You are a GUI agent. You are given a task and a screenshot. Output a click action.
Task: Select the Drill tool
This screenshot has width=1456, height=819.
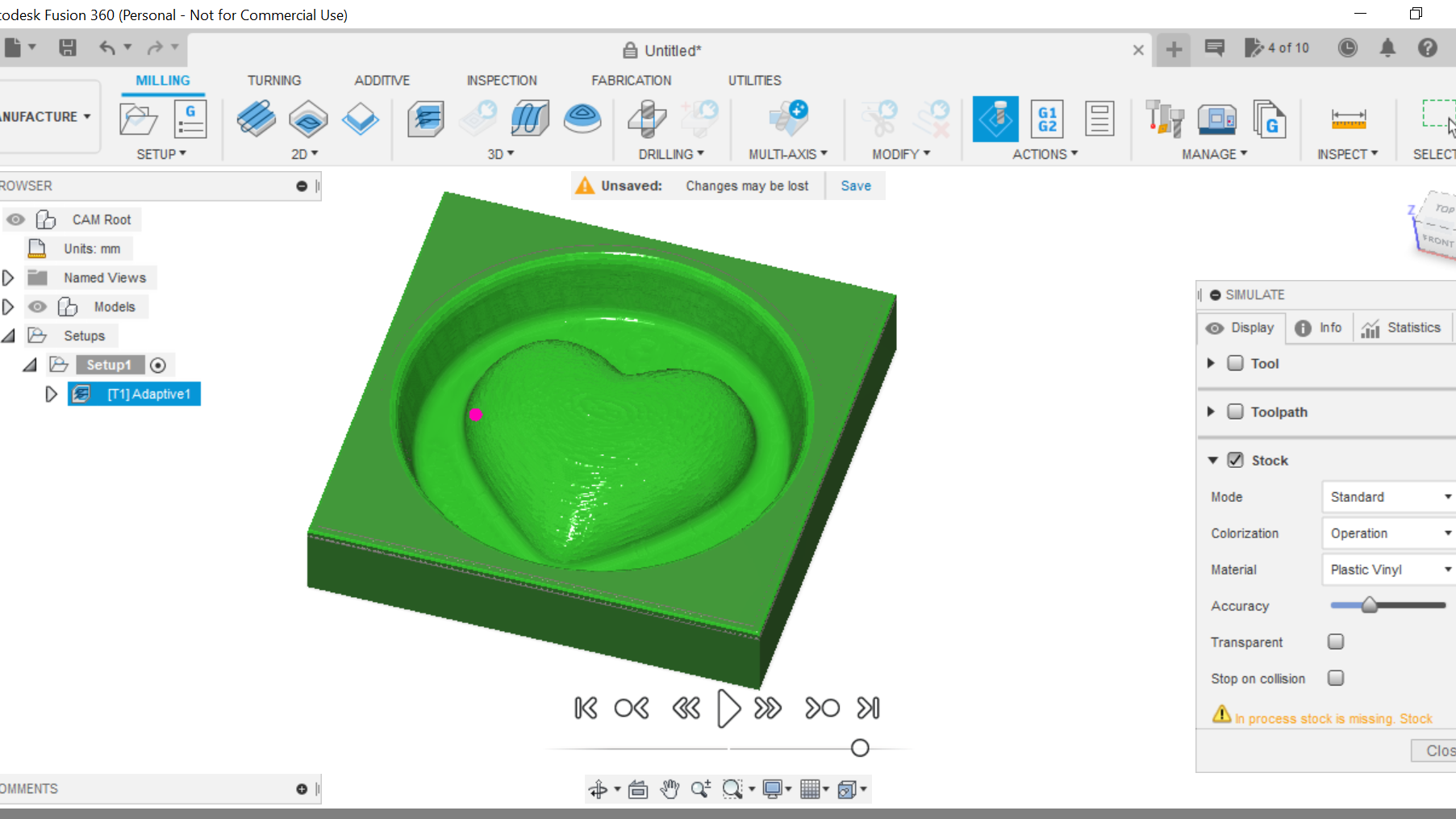pyautogui.click(x=647, y=119)
